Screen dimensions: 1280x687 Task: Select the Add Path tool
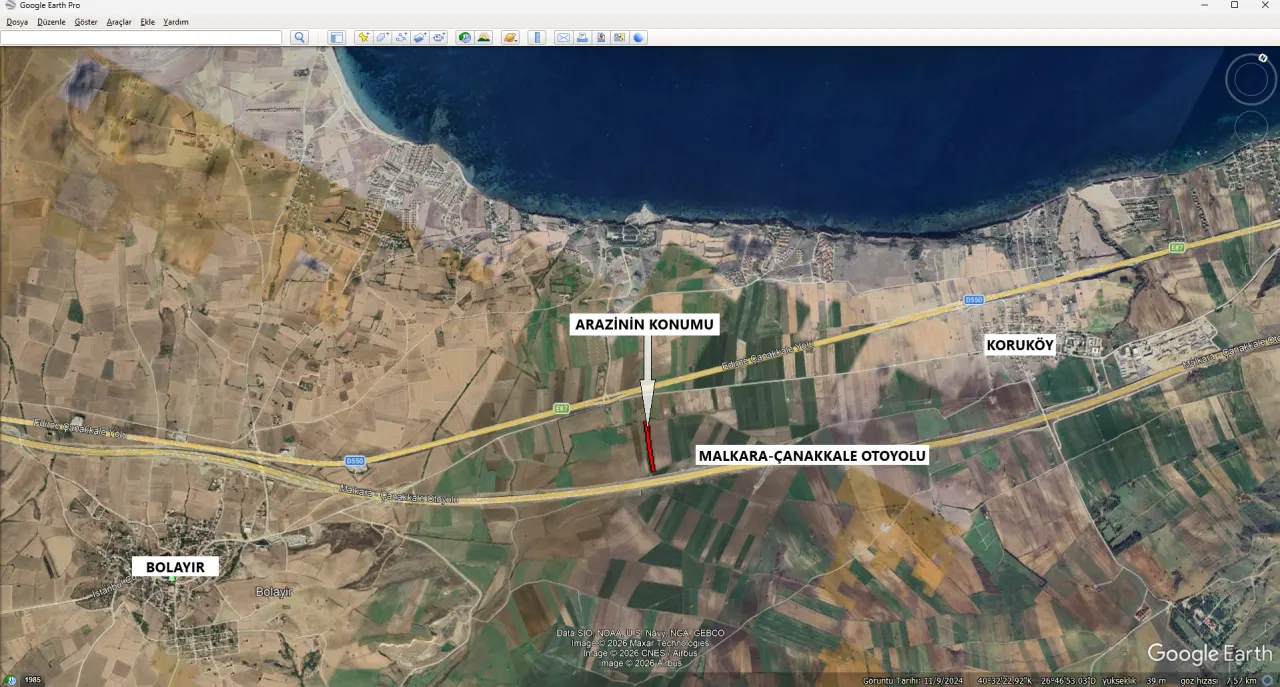[401, 37]
